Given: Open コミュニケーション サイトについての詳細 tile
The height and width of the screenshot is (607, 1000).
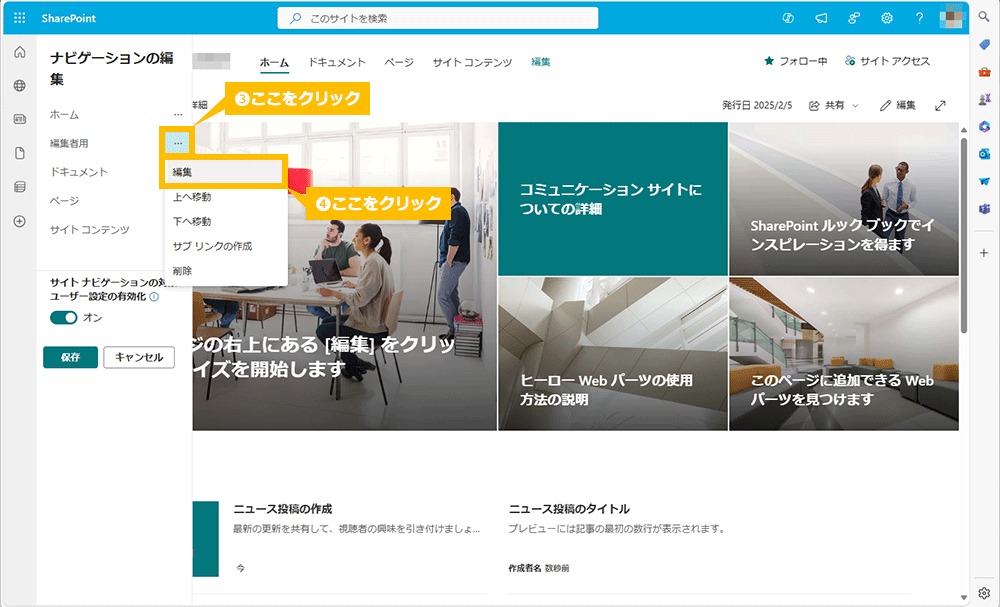Looking at the screenshot, I should [613, 199].
